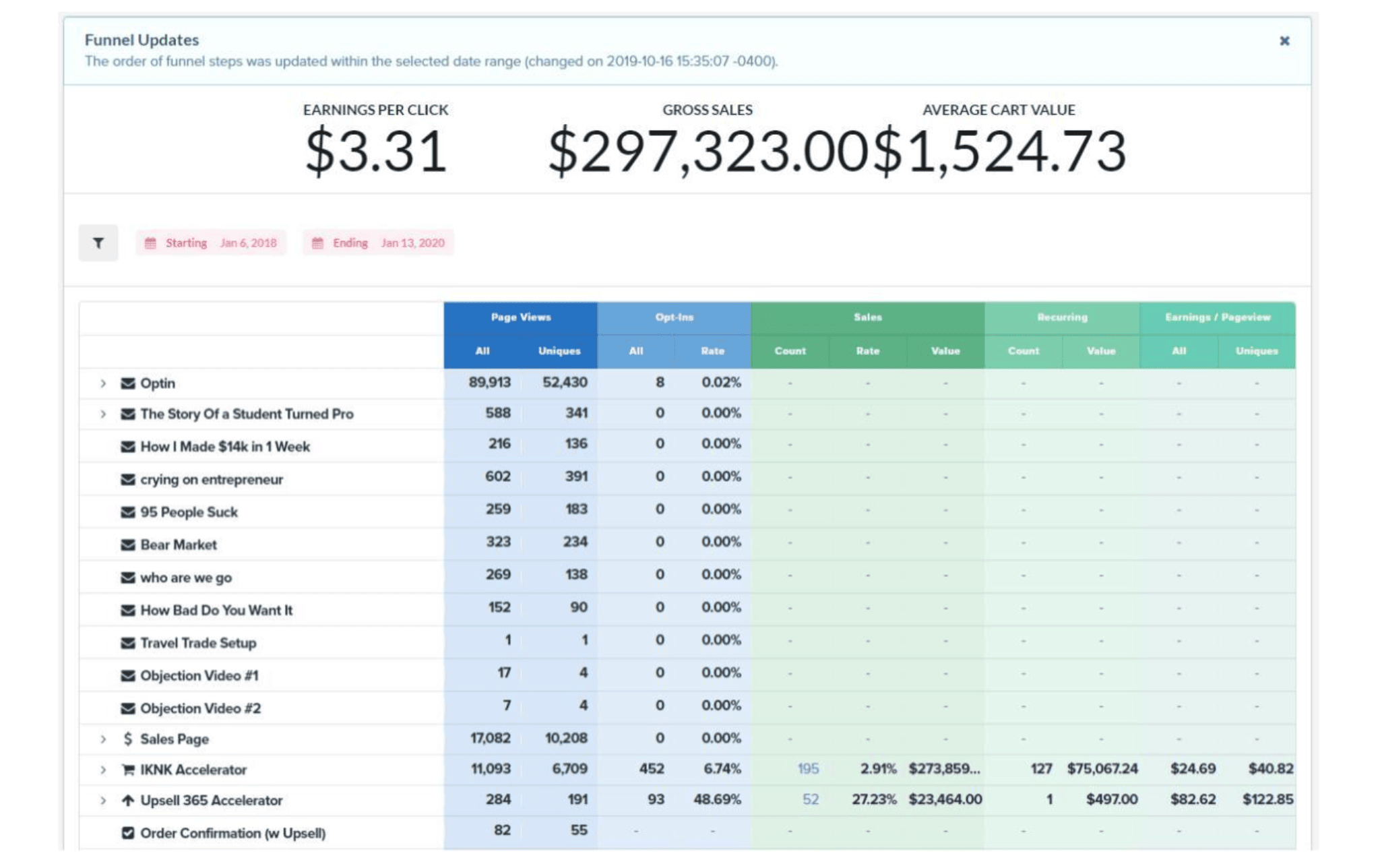Expand the Sales Page row

[x=103, y=739]
